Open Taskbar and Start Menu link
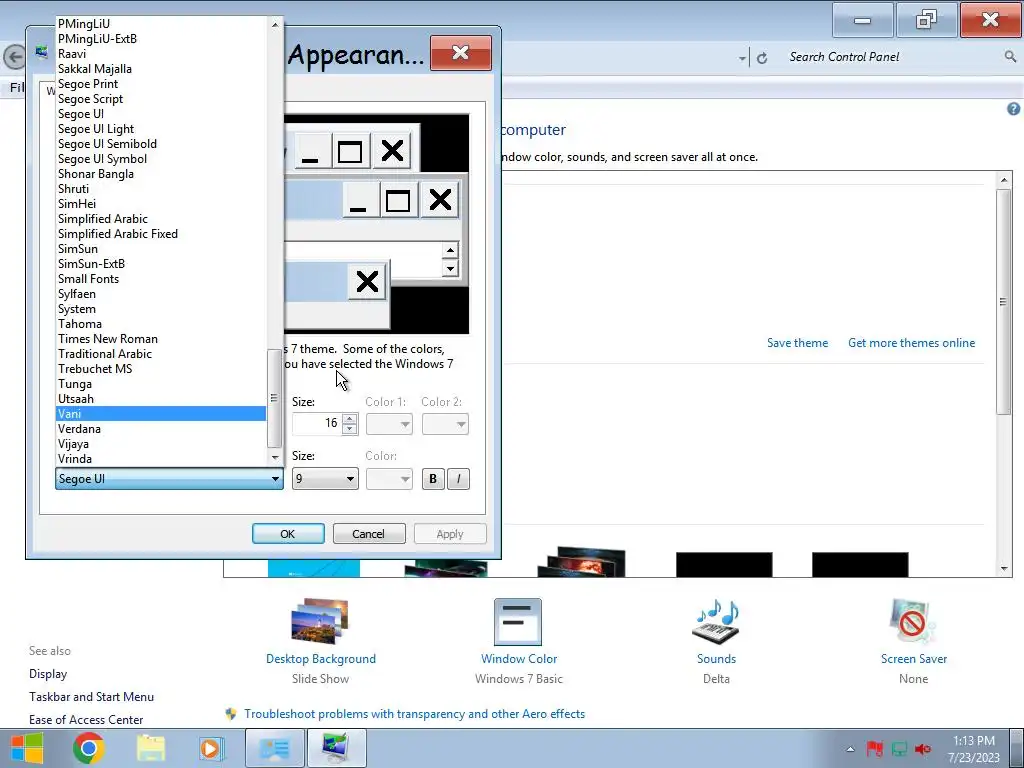 91,697
